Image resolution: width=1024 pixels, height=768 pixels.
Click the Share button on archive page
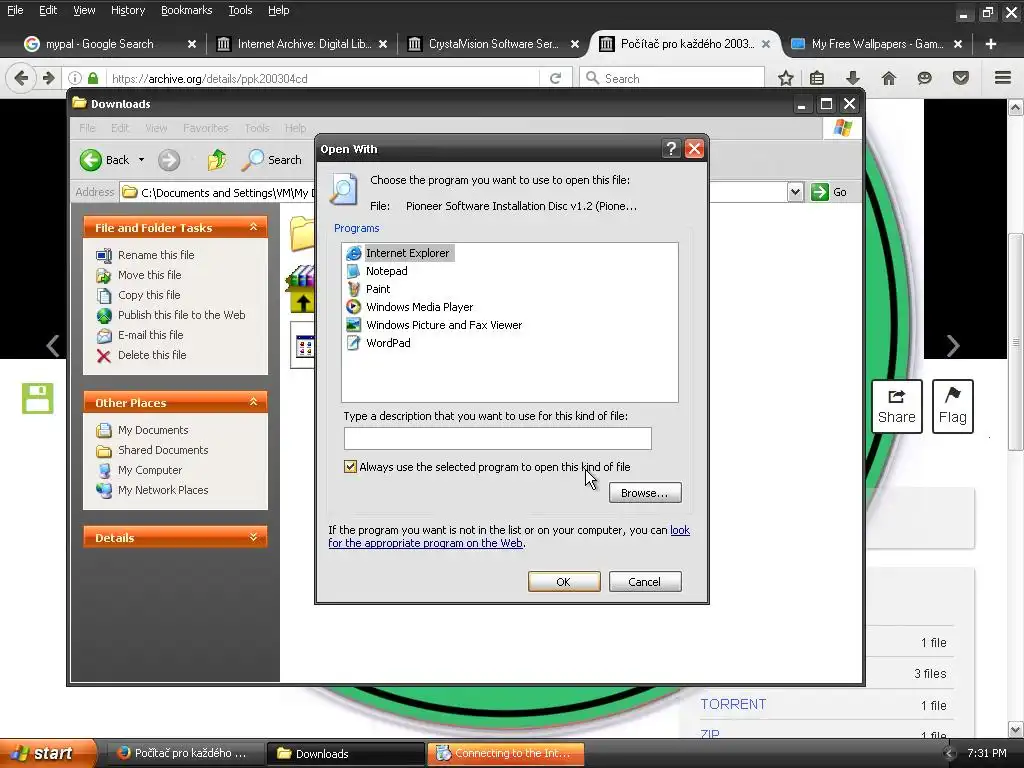coord(897,406)
